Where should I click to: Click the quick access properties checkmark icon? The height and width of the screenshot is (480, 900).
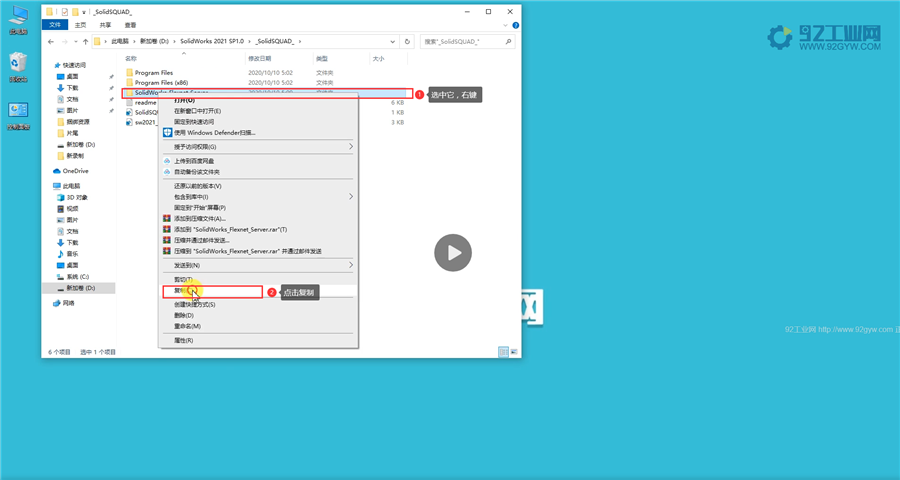click(64, 11)
